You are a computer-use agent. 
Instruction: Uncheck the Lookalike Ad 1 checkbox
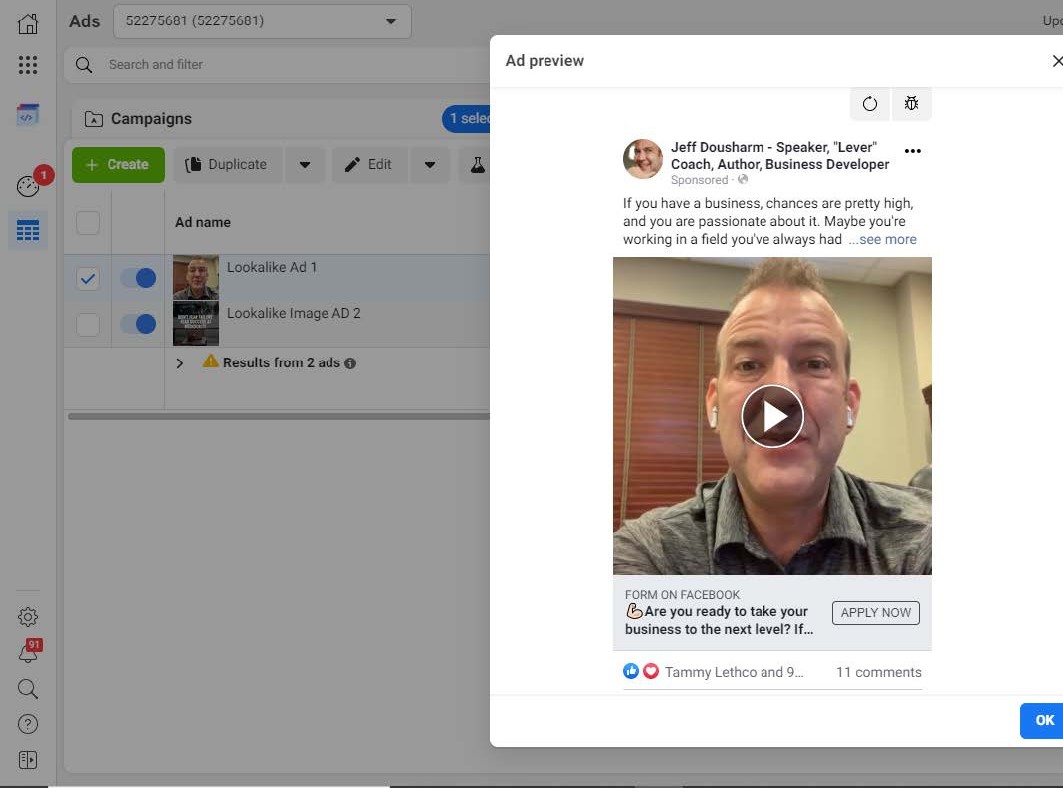click(x=88, y=279)
